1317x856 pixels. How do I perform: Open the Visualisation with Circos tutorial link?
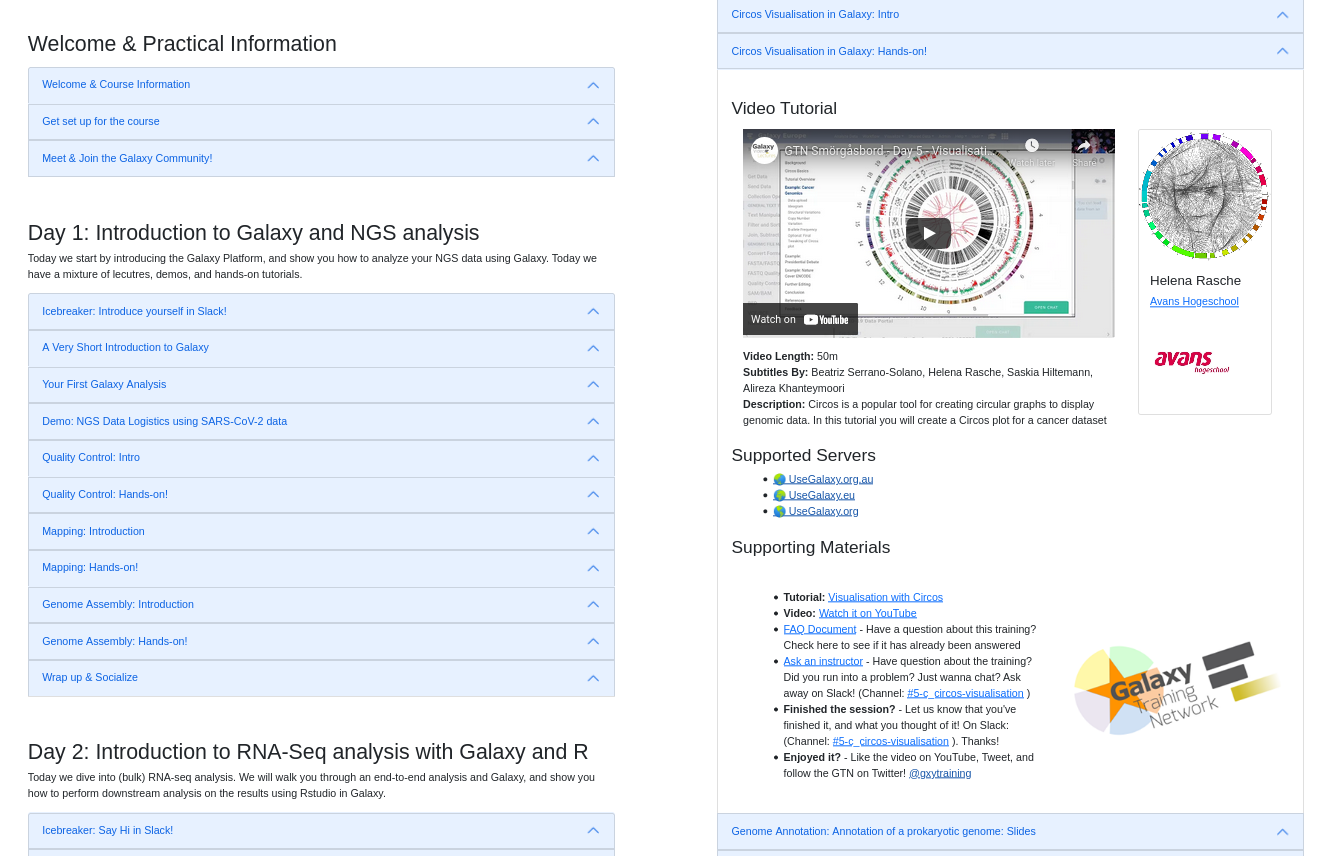coord(885,597)
